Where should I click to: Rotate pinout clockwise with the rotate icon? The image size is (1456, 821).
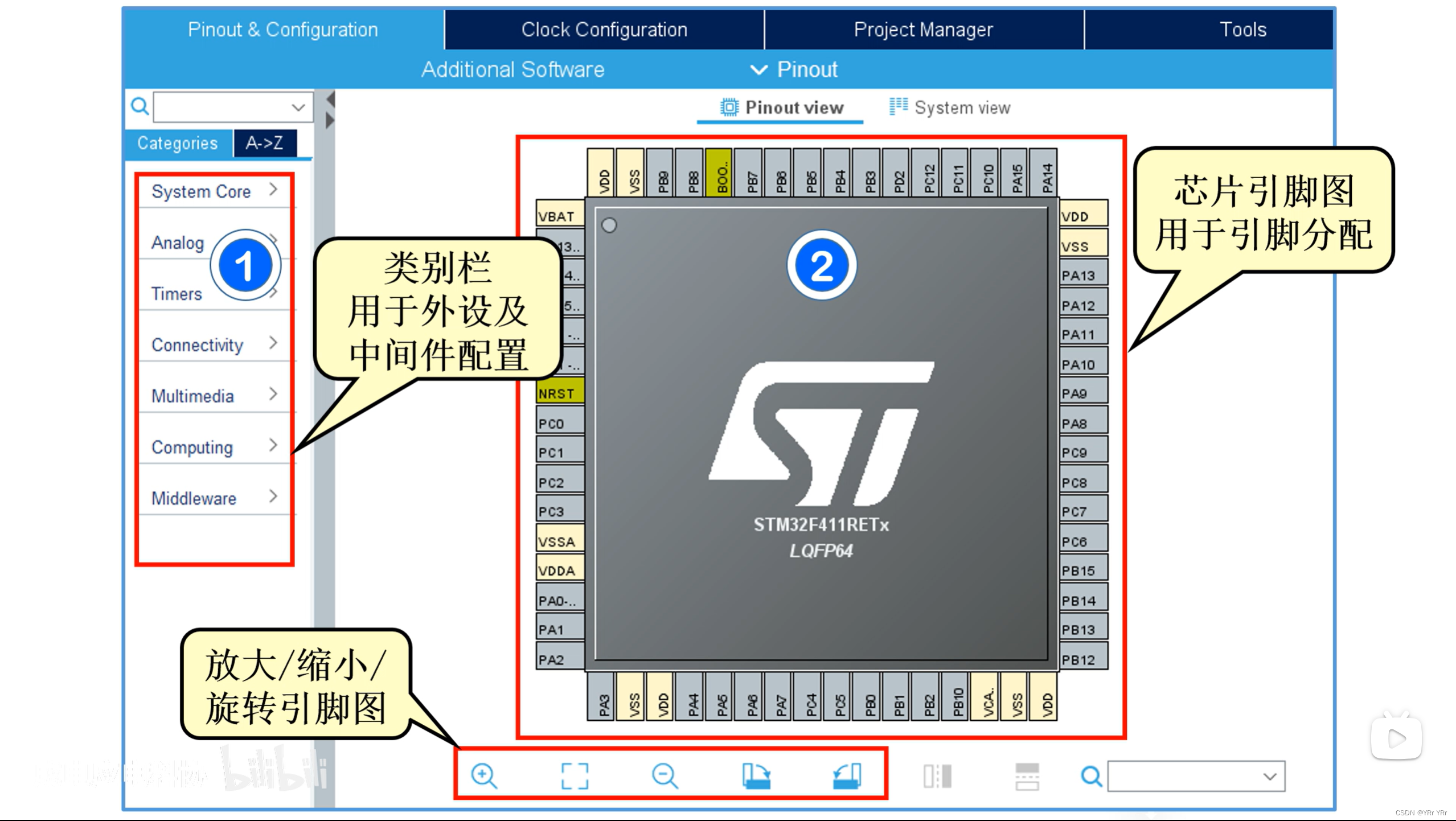coord(756,775)
